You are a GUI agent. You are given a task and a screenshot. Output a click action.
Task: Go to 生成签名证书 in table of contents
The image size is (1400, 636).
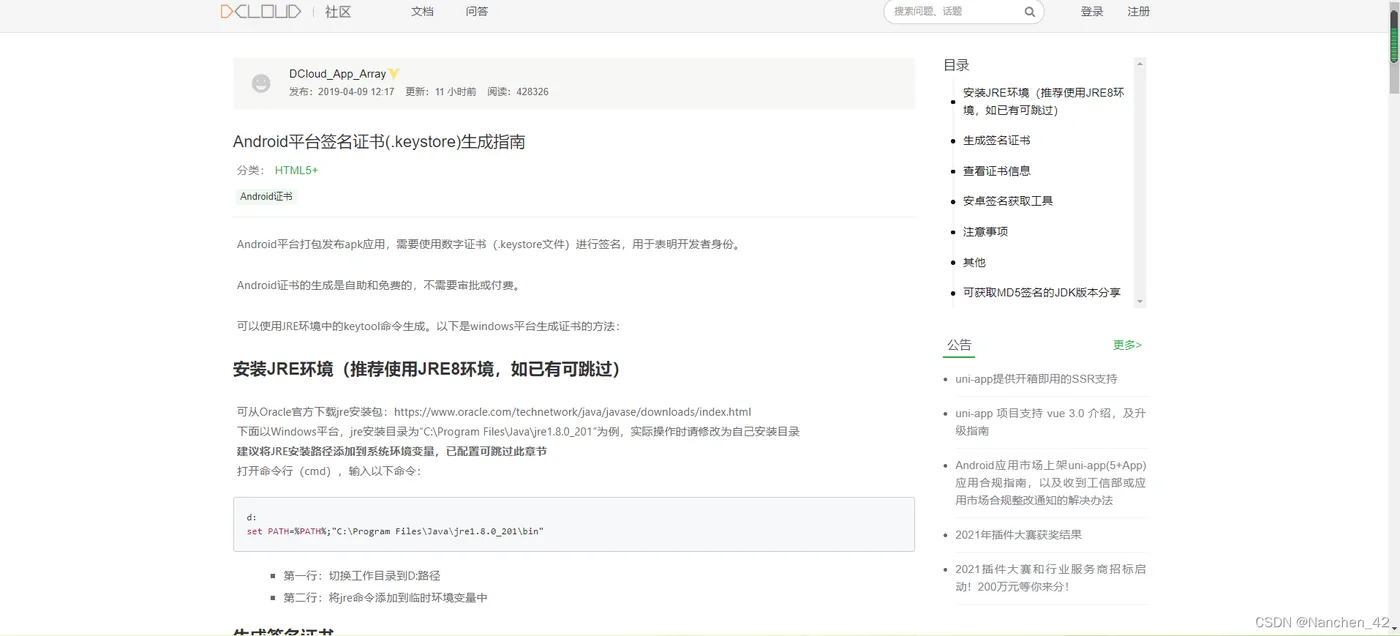tap(996, 141)
